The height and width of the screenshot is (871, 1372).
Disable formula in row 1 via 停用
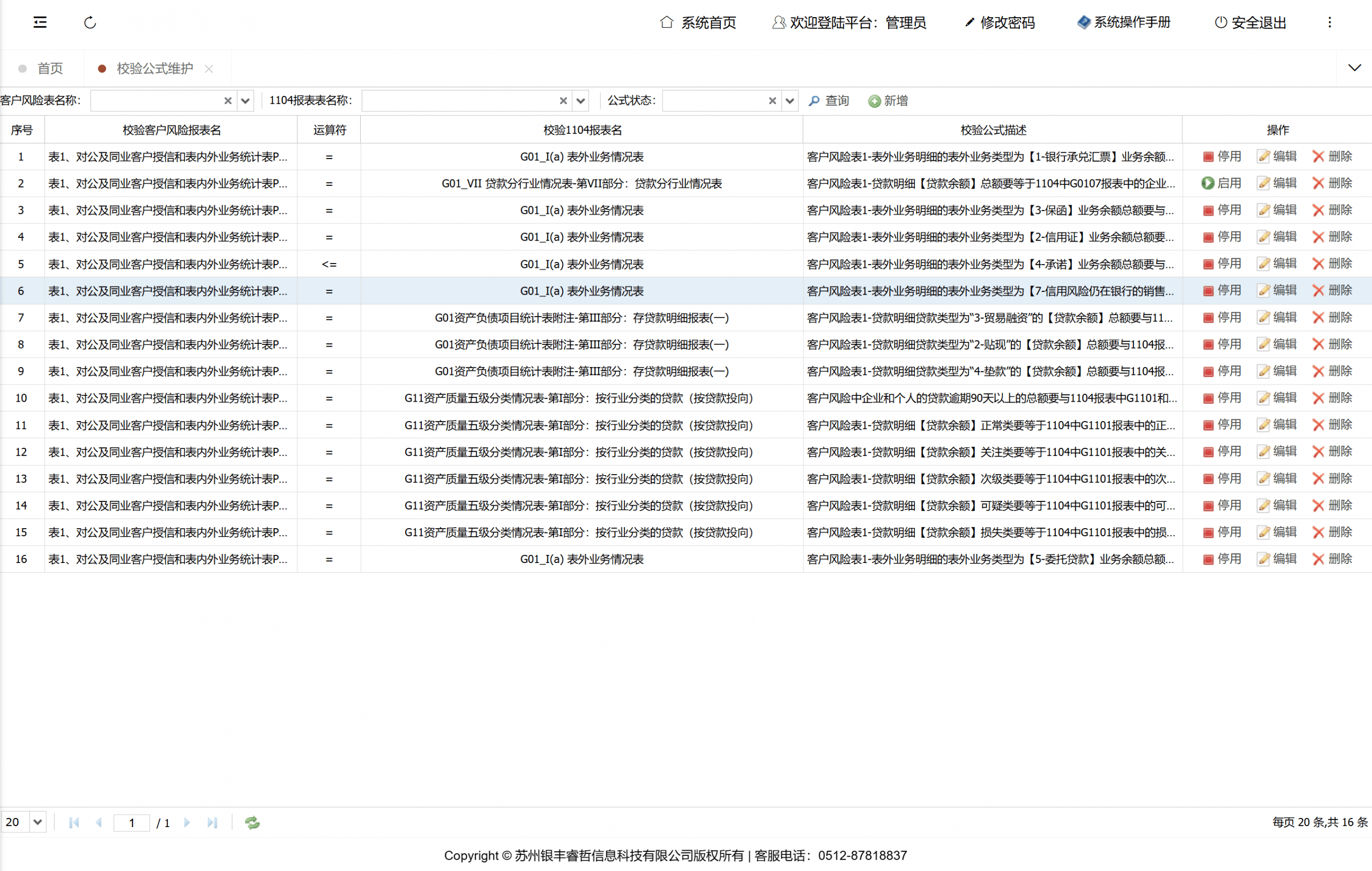point(1221,156)
